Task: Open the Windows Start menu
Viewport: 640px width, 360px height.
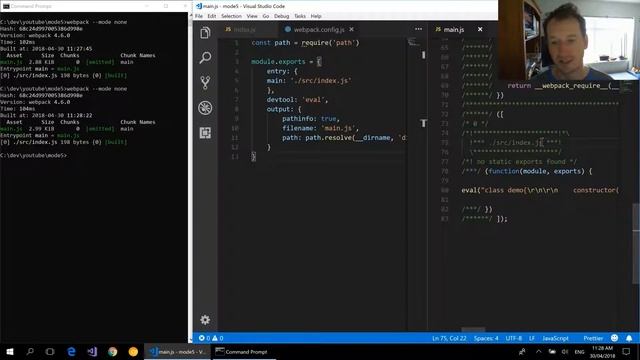Action: coord(10,351)
